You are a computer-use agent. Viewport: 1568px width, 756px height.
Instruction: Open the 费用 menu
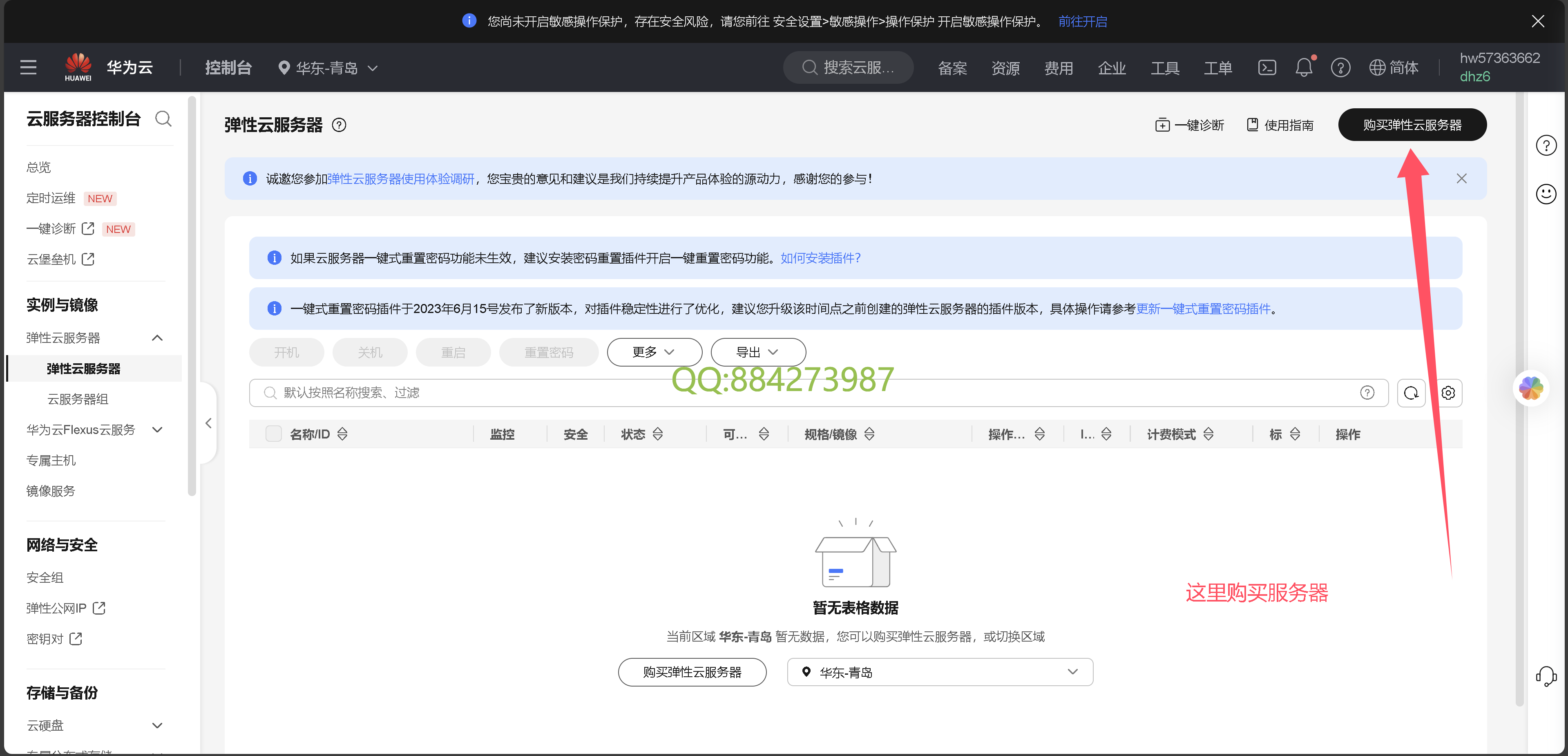[x=1059, y=68]
